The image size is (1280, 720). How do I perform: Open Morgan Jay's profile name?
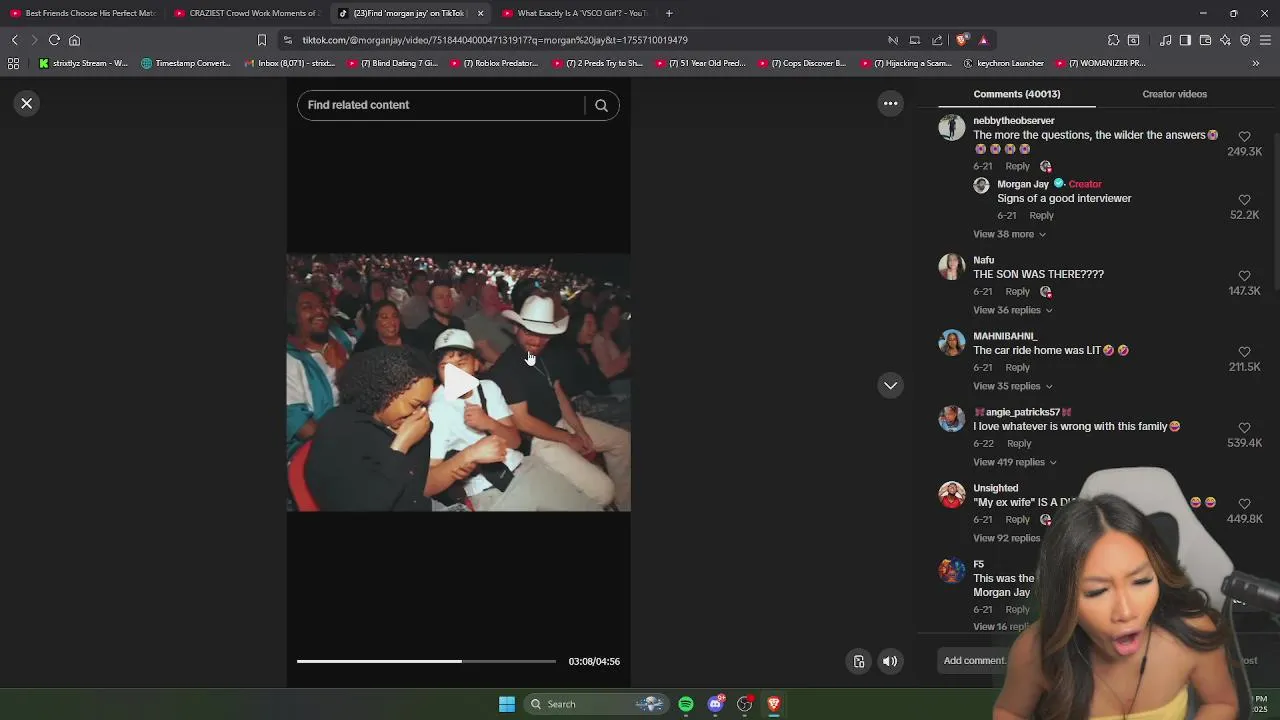coord(1022,184)
